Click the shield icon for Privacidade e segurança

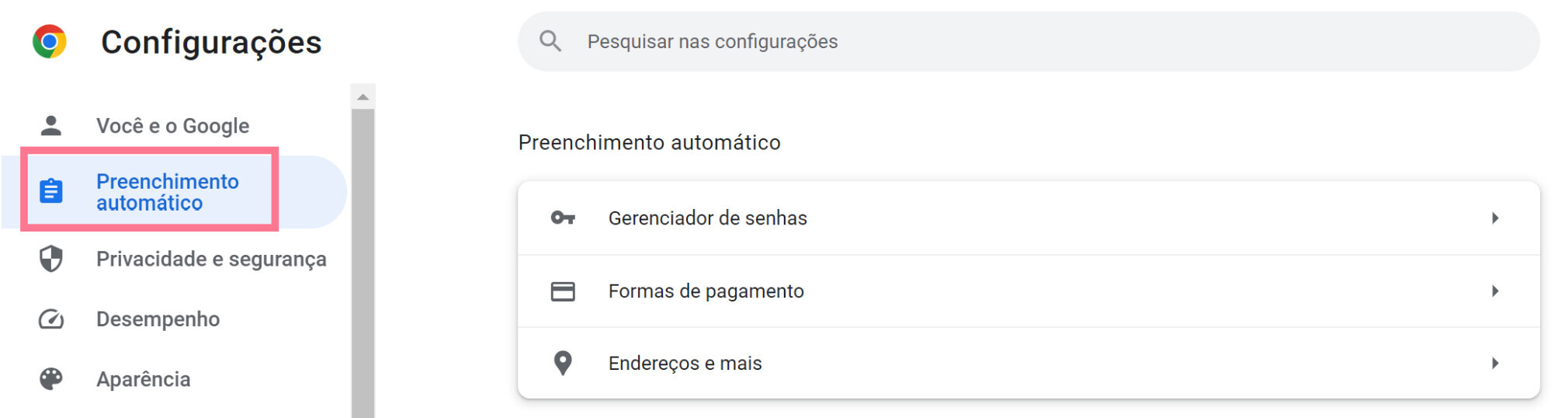click(51, 259)
